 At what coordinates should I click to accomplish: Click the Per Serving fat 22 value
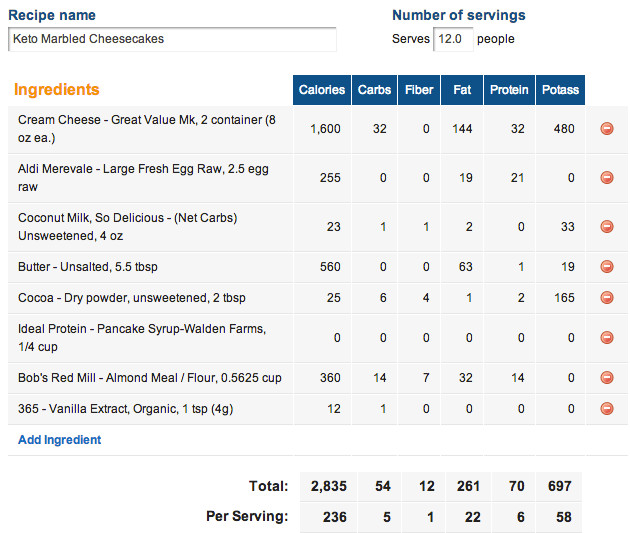point(472,517)
